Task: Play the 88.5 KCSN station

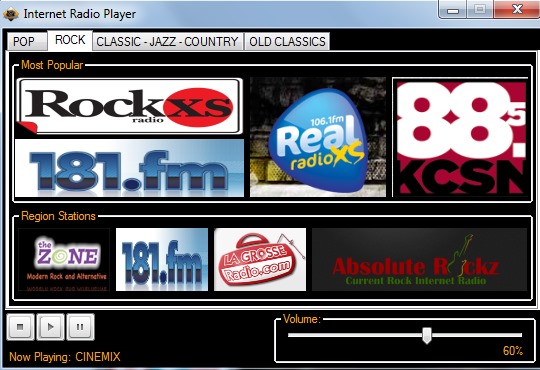Action: (460, 137)
